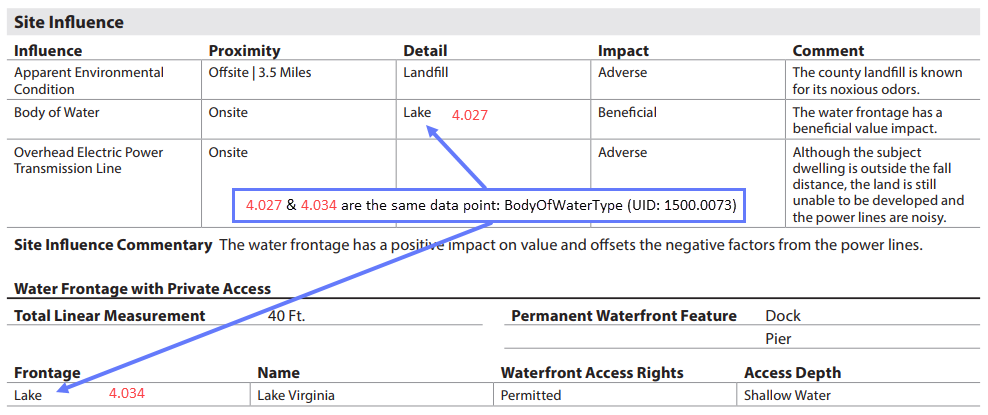Click the Beneficial impact cell
The image size is (988, 415).
(627, 113)
